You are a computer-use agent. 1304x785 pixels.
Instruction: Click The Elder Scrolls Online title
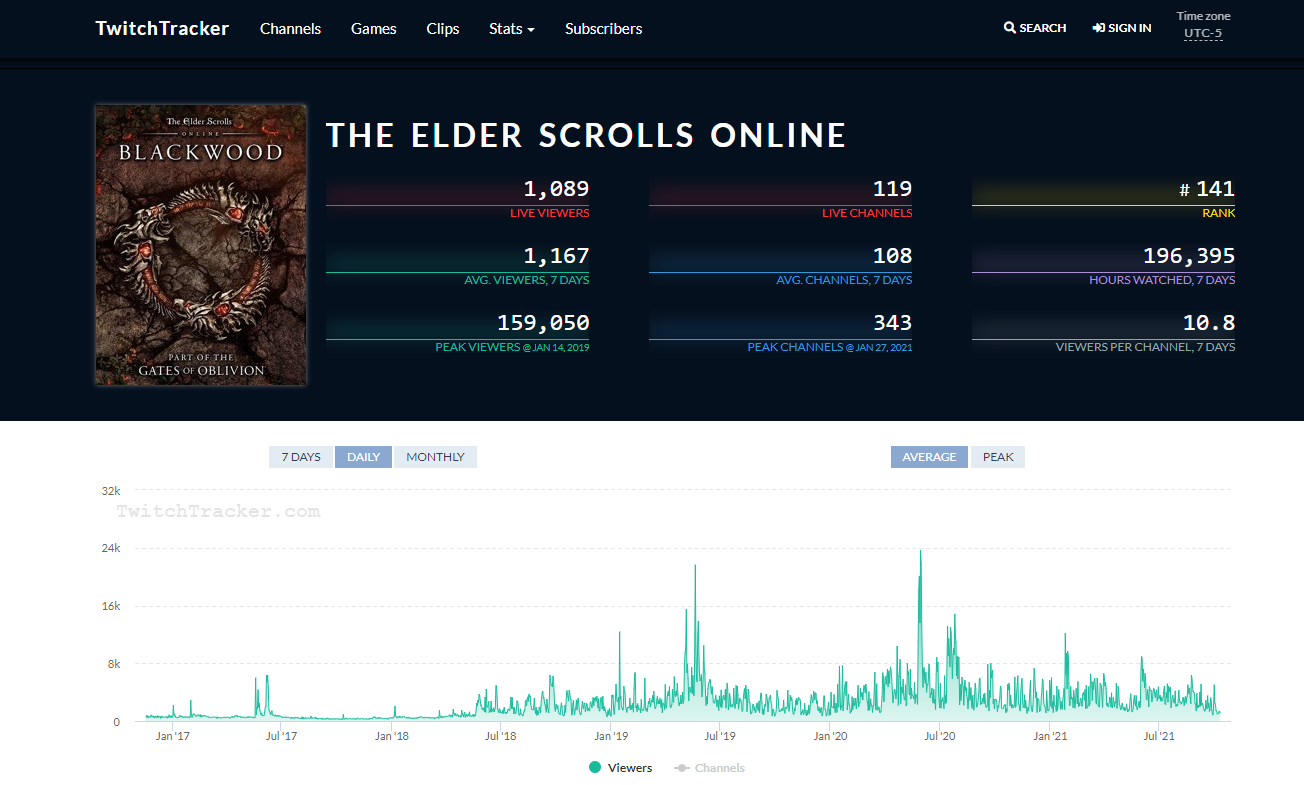[587, 136]
